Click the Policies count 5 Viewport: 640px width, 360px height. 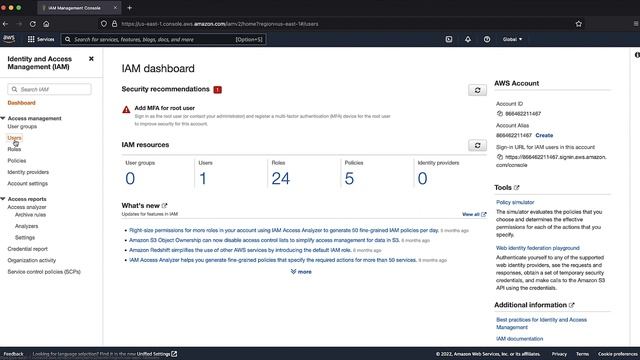[x=349, y=178]
